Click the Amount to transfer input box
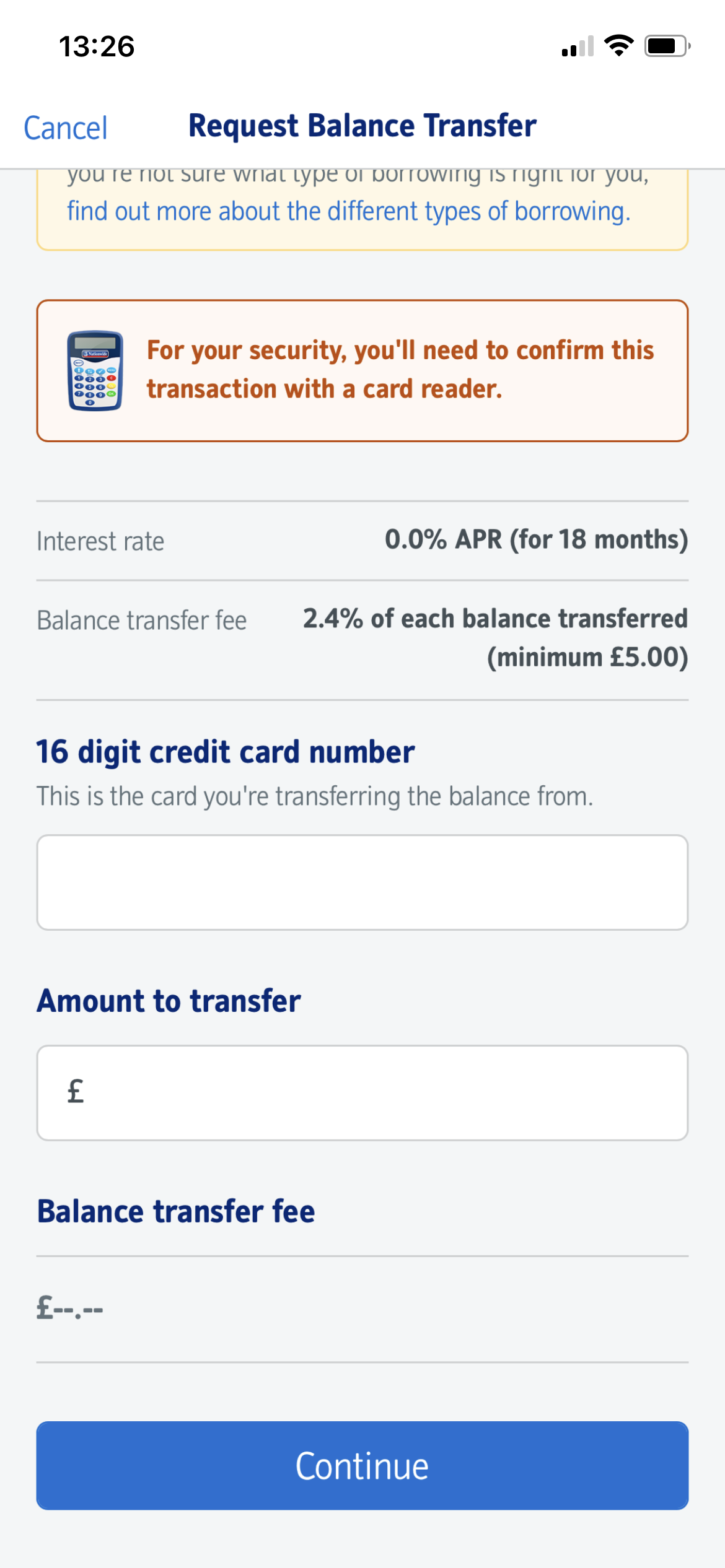 [x=362, y=1091]
